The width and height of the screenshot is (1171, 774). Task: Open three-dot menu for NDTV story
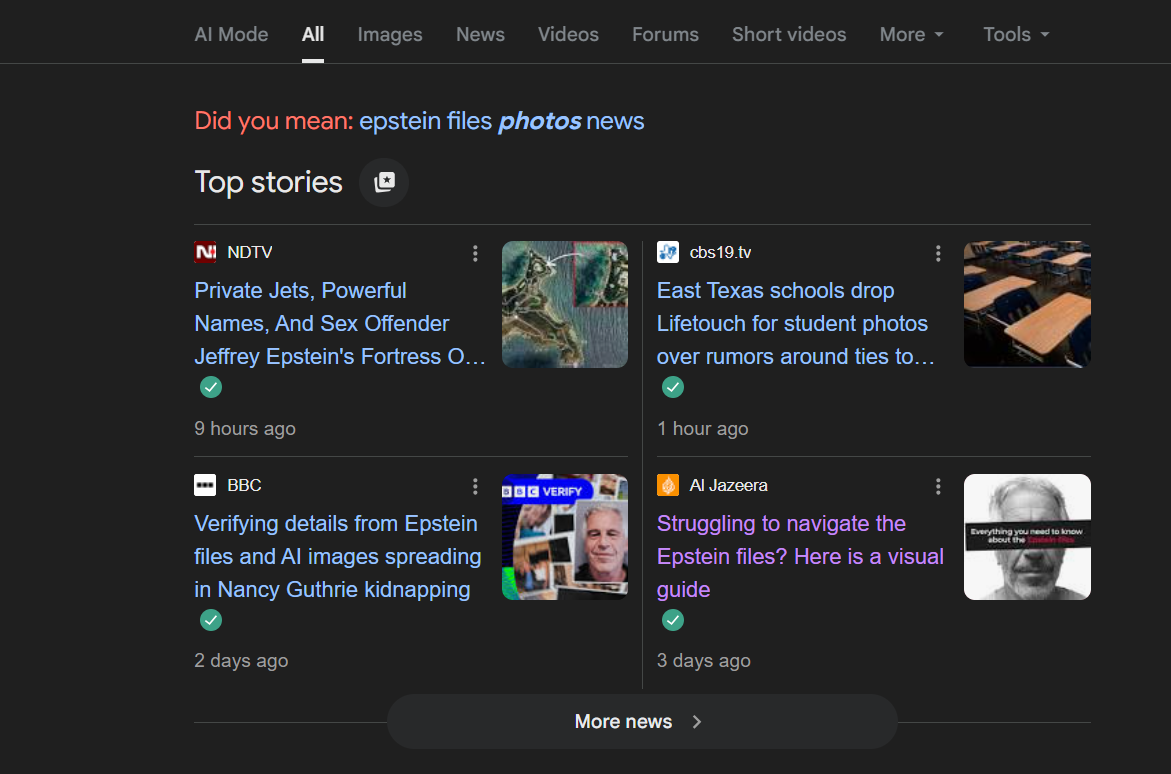(x=475, y=253)
